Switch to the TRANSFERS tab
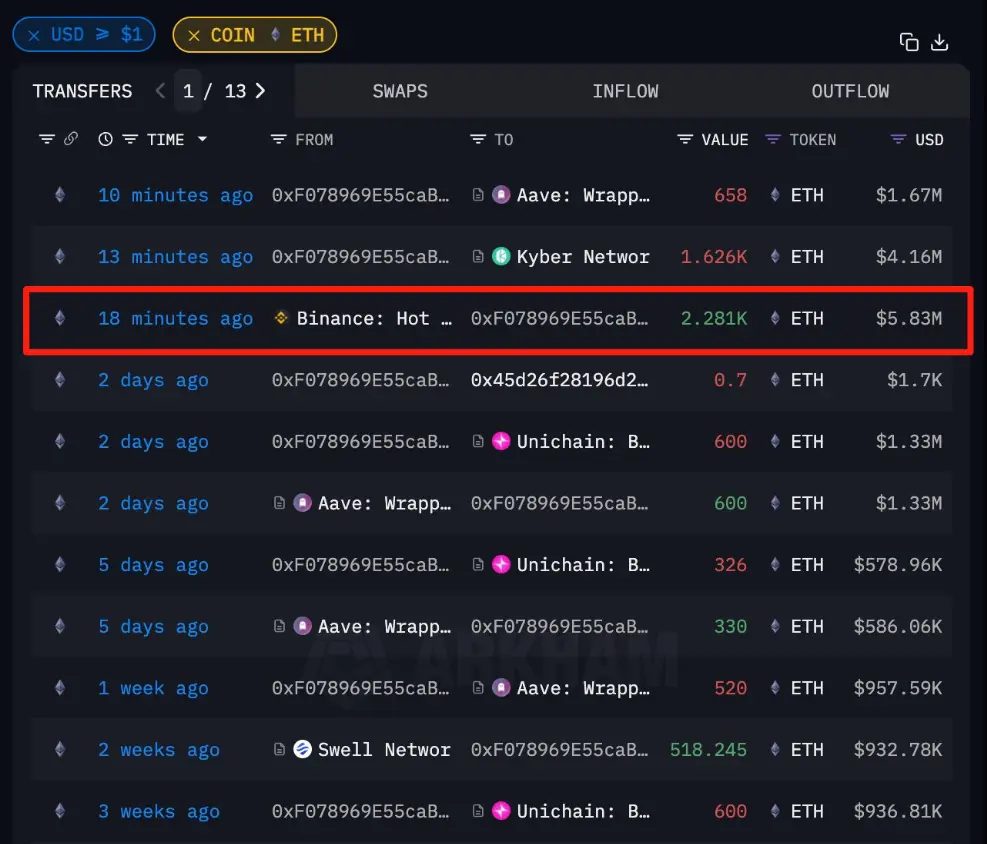 [82, 91]
